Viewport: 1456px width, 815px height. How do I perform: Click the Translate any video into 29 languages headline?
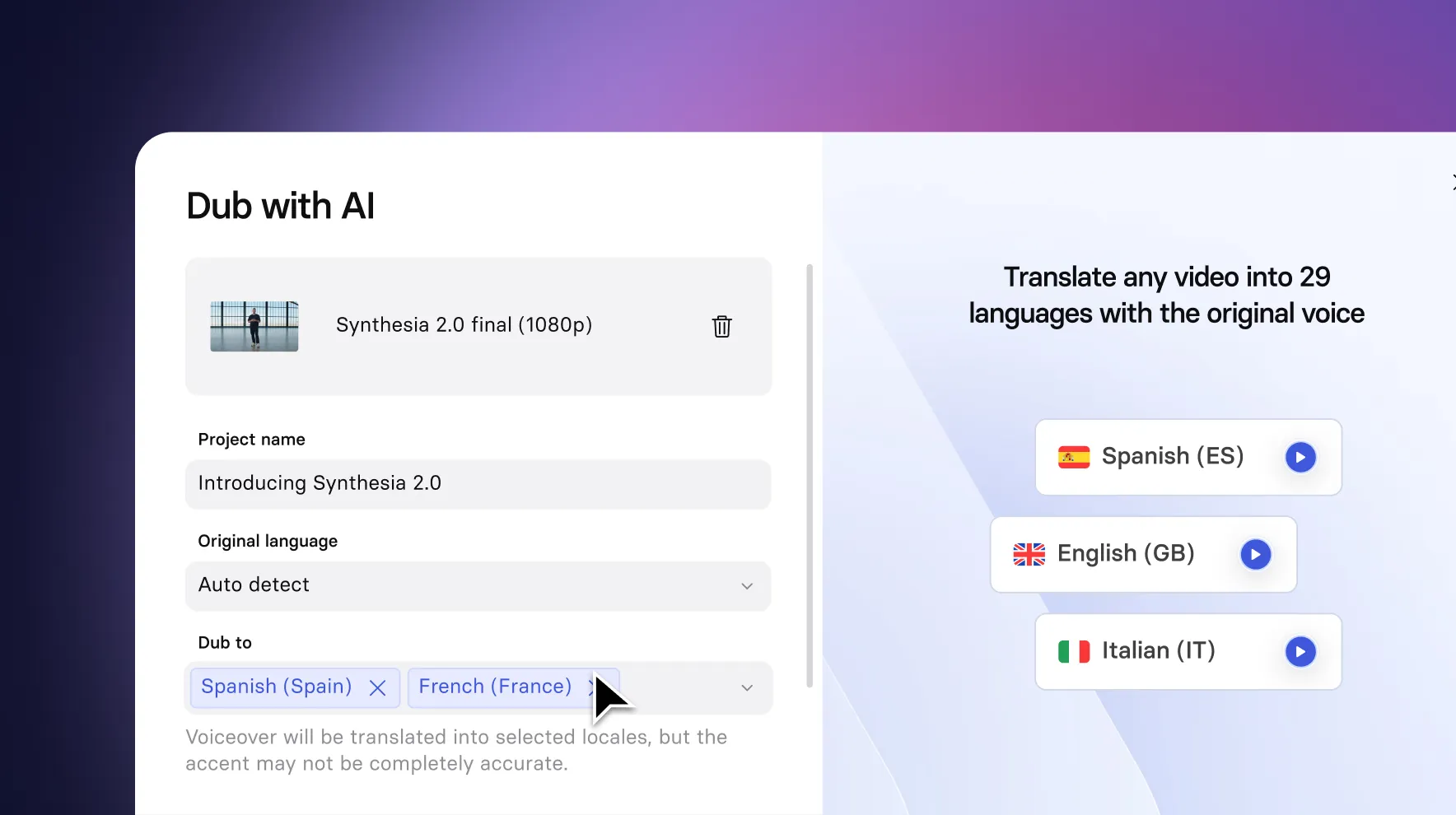tap(1166, 295)
